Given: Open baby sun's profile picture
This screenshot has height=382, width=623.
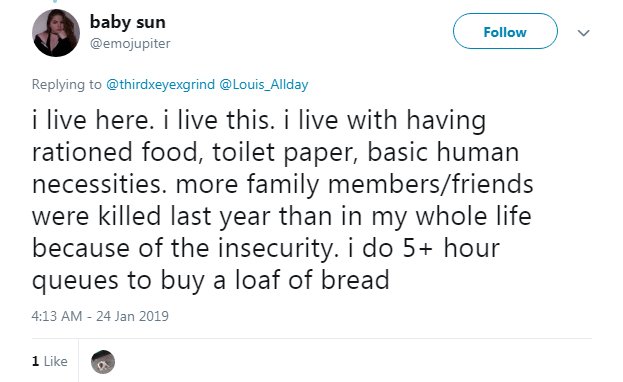Looking at the screenshot, I should pos(56,33).
